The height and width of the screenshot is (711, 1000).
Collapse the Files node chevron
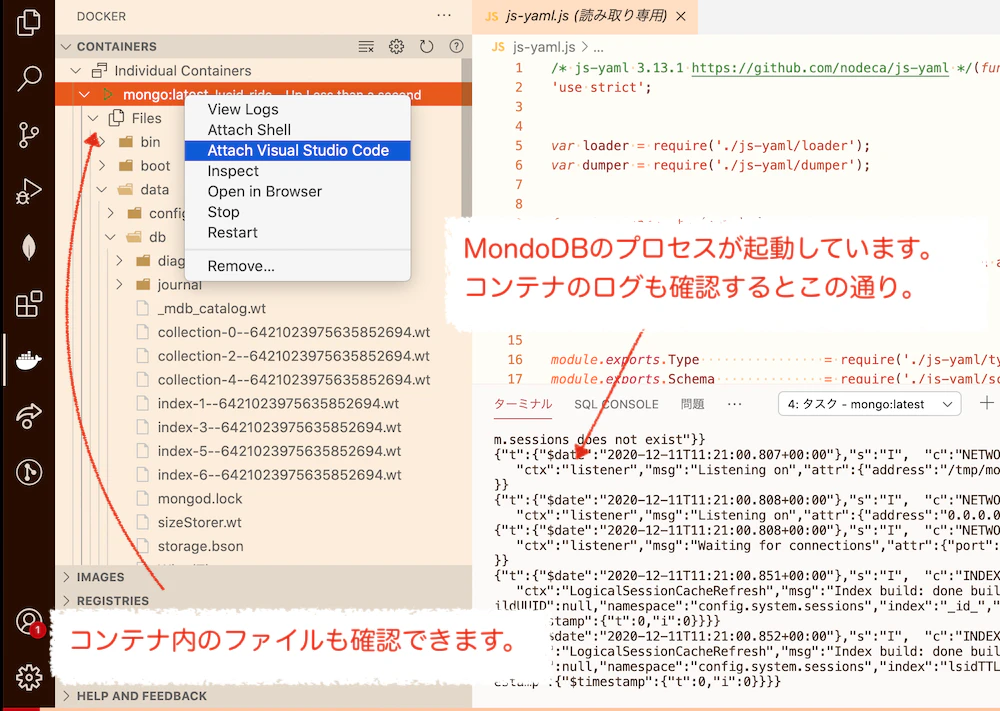pos(93,118)
